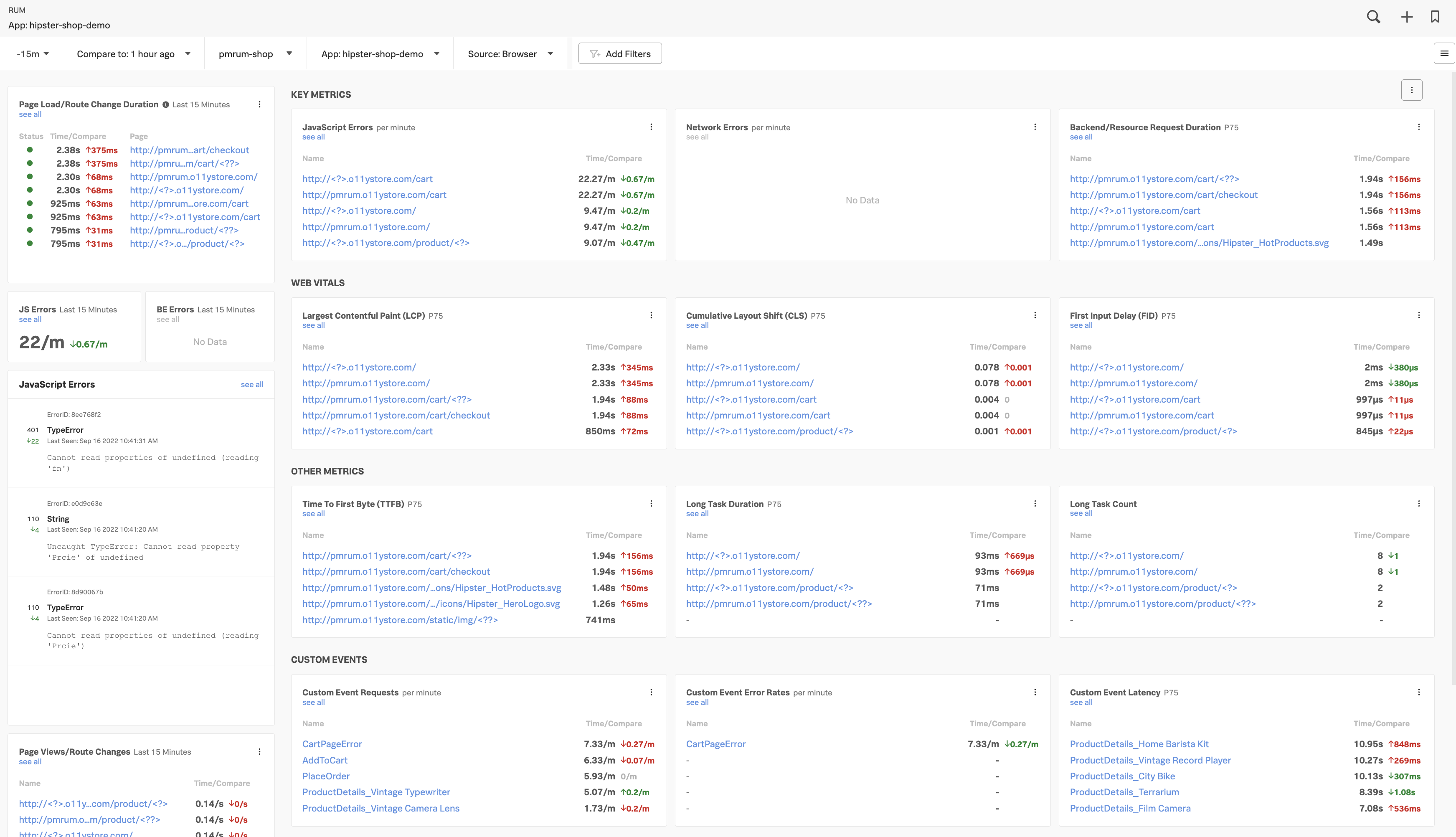
Task: Open the search magnifier icon
Action: click(1373, 17)
